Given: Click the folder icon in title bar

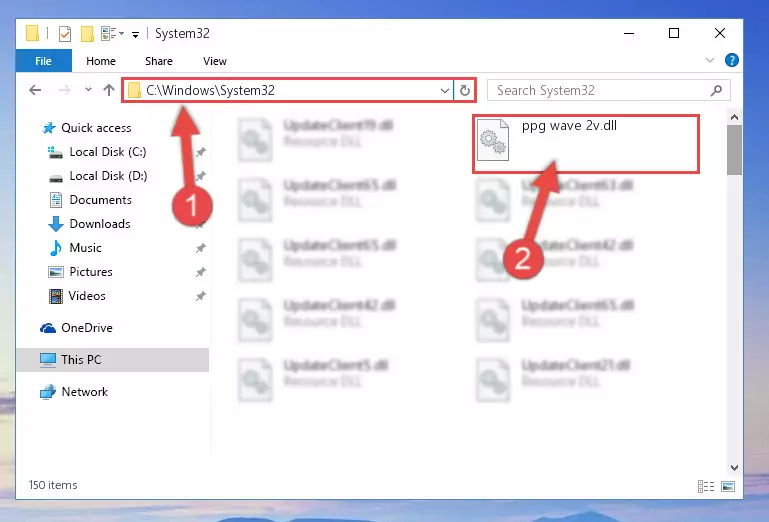Looking at the screenshot, I should (32, 33).
